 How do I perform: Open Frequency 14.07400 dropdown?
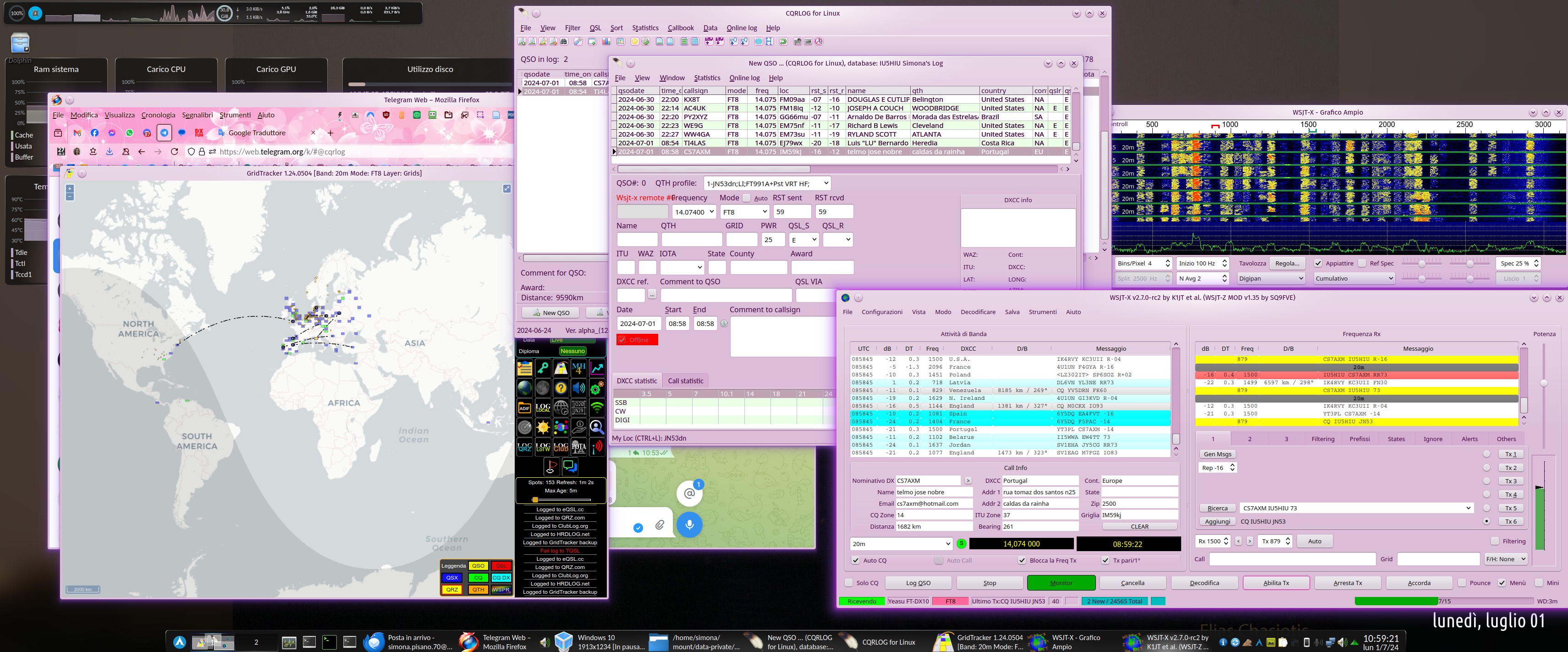[694, 212]
